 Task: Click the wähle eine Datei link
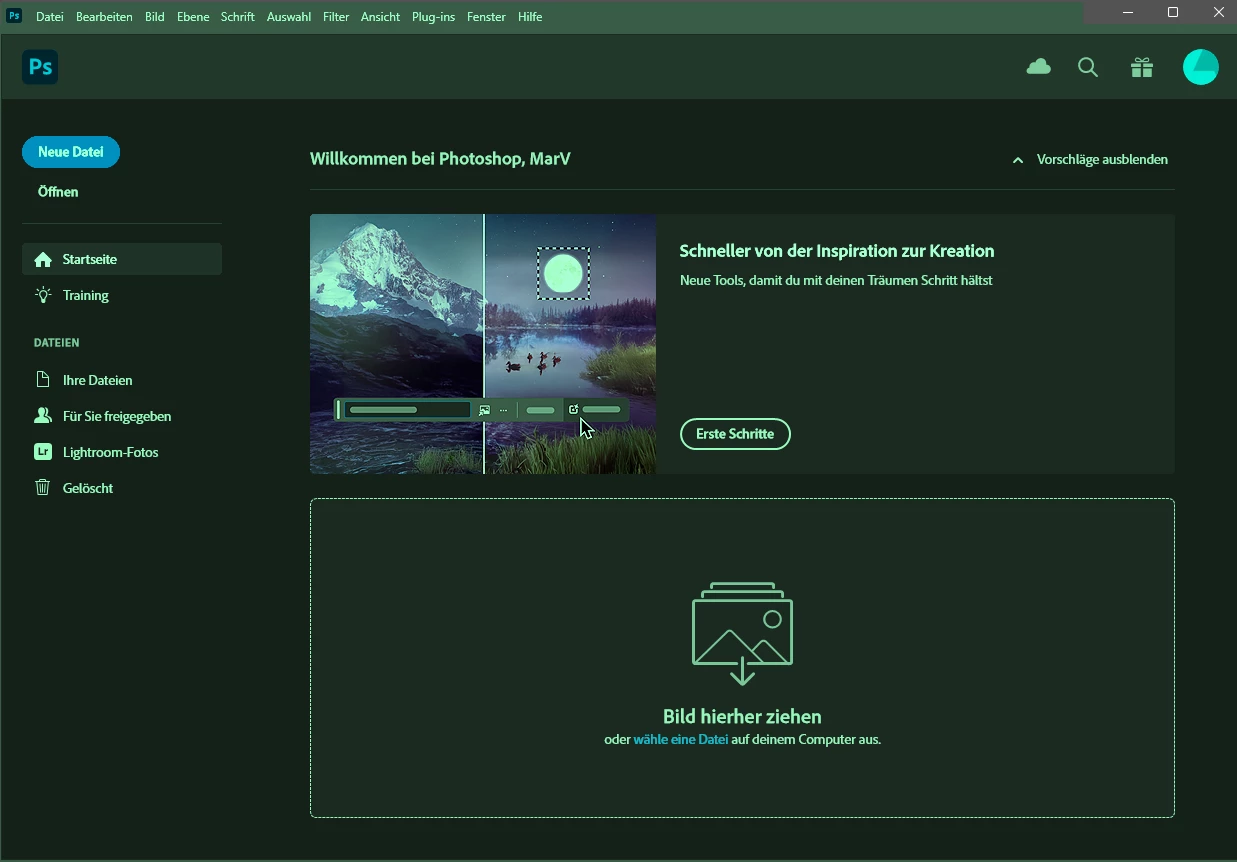pyautogui.click(x=681, y=740)
